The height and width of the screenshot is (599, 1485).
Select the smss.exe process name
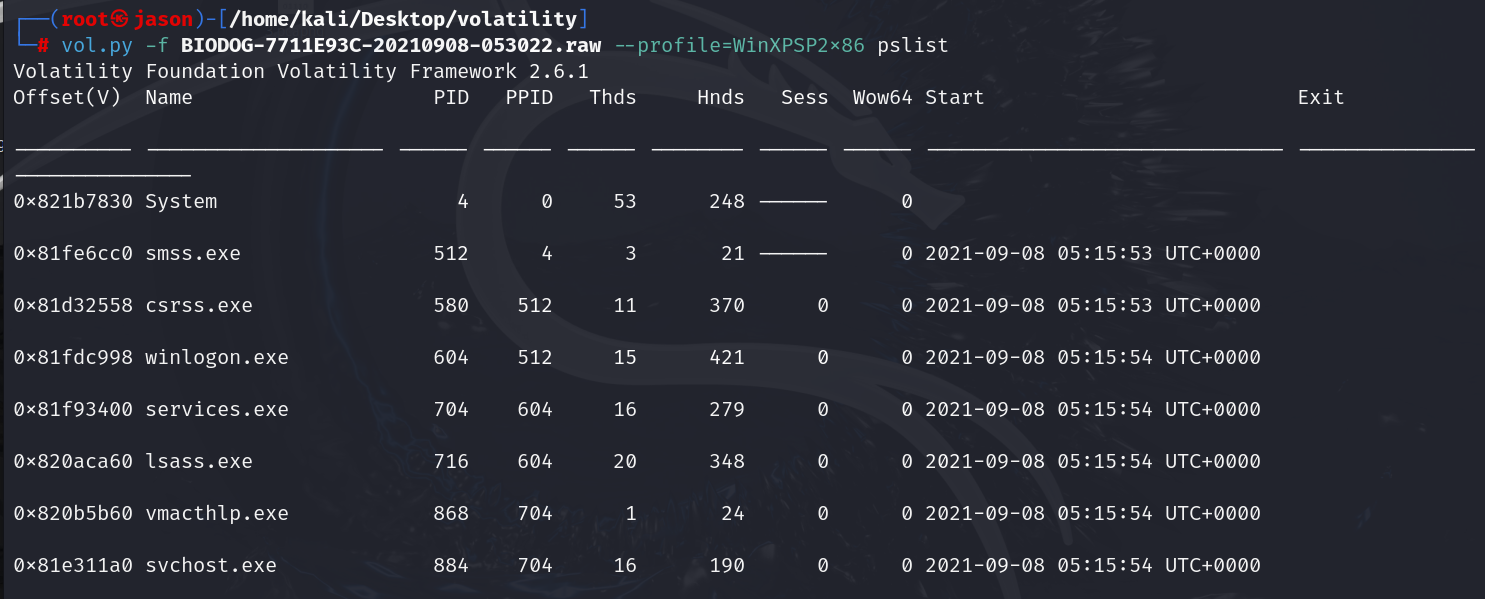point(193,254)
